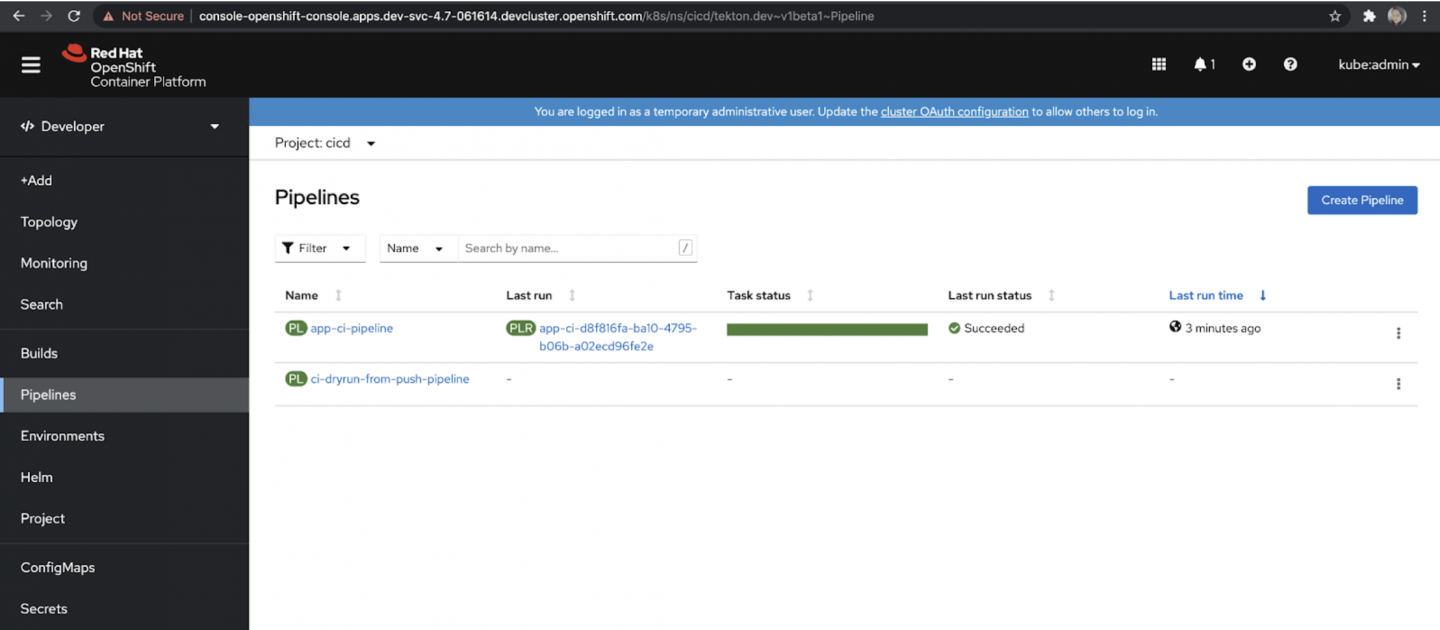Go to Topology in the sidebar
This screenshot has height=630, width=1440.
click(49, 222)
